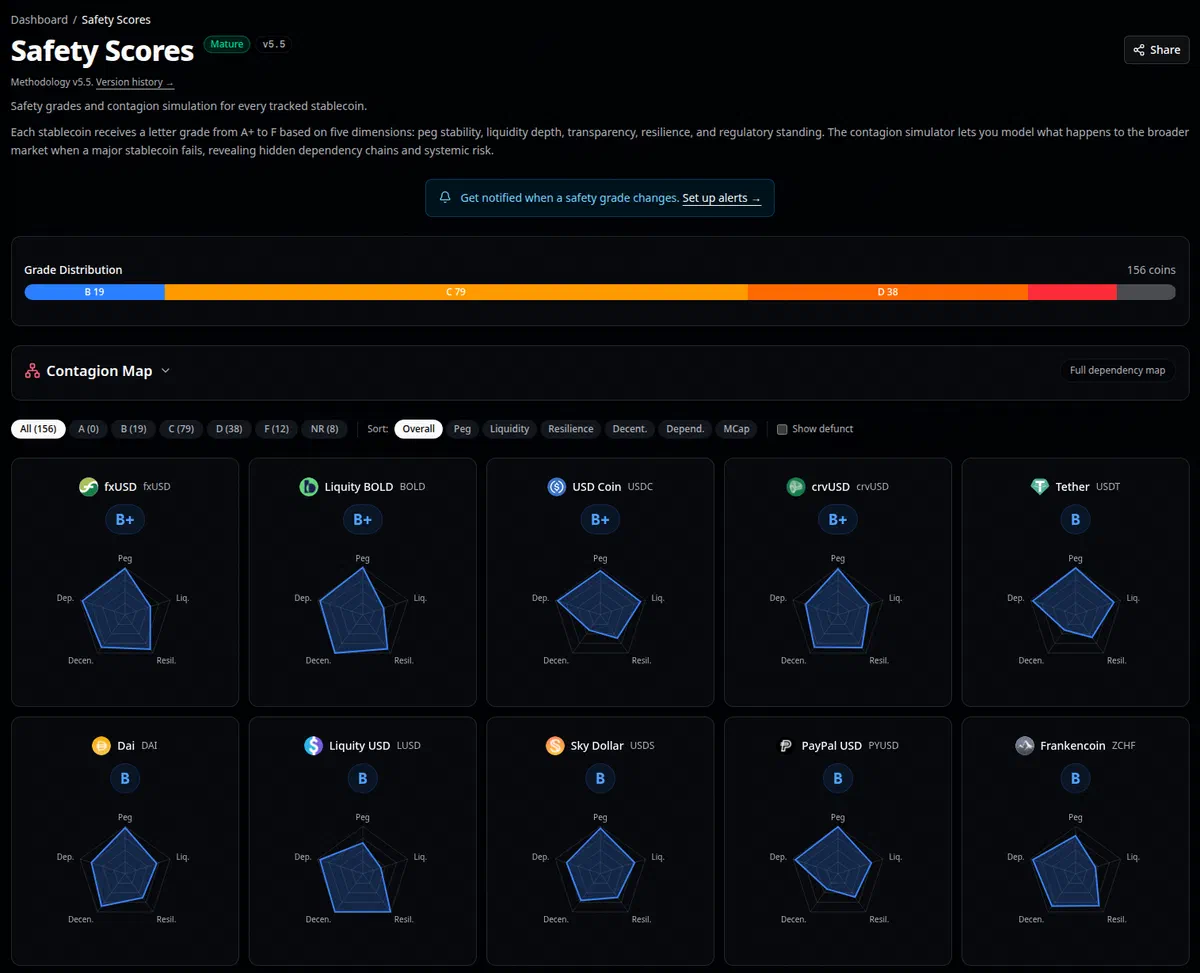Viewport: 1200px width, 973px height.
Task: Open the Tether radar chart
Action: point(1076,612)
